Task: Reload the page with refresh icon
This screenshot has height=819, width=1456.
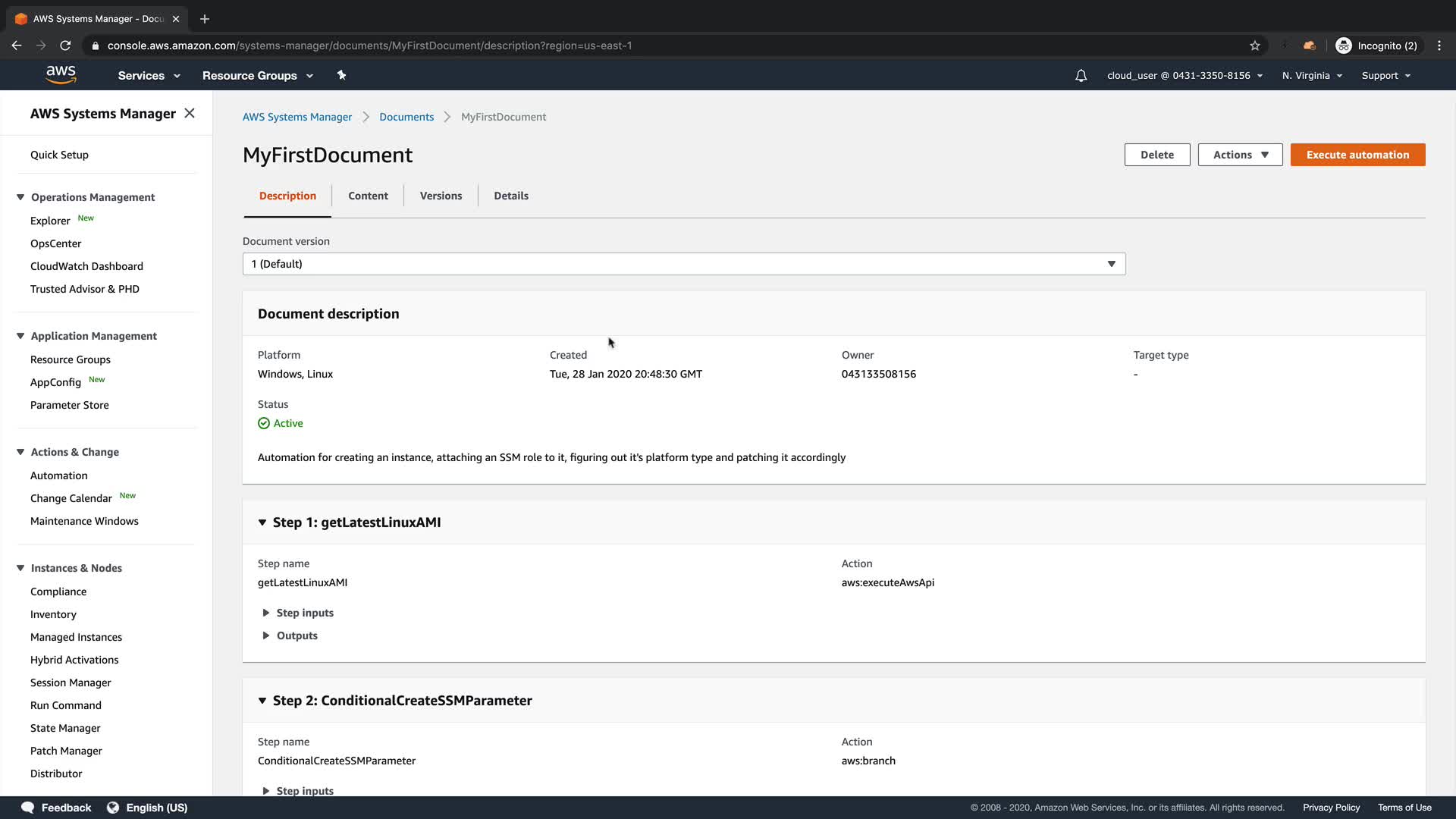Action: (x=65, y=45)
